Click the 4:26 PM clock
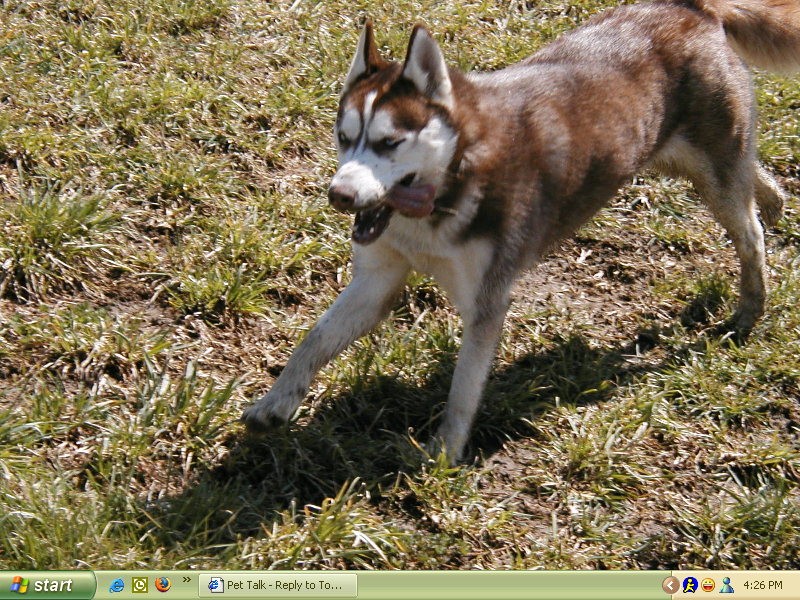Image resolution: width=800 pixels, height=600 pixels. tap(763, 585)
